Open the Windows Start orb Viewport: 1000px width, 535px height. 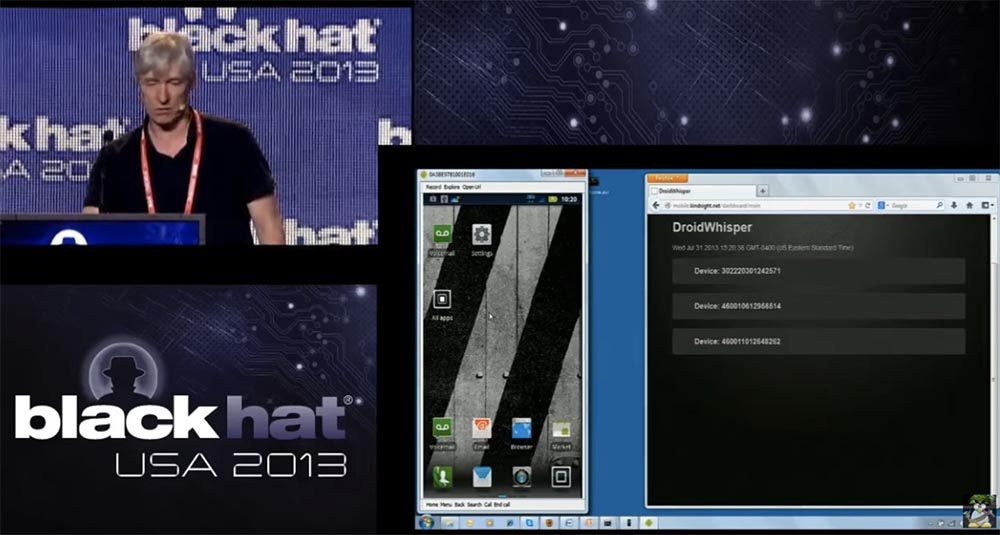pyautogui.click(x=426, y=523)
